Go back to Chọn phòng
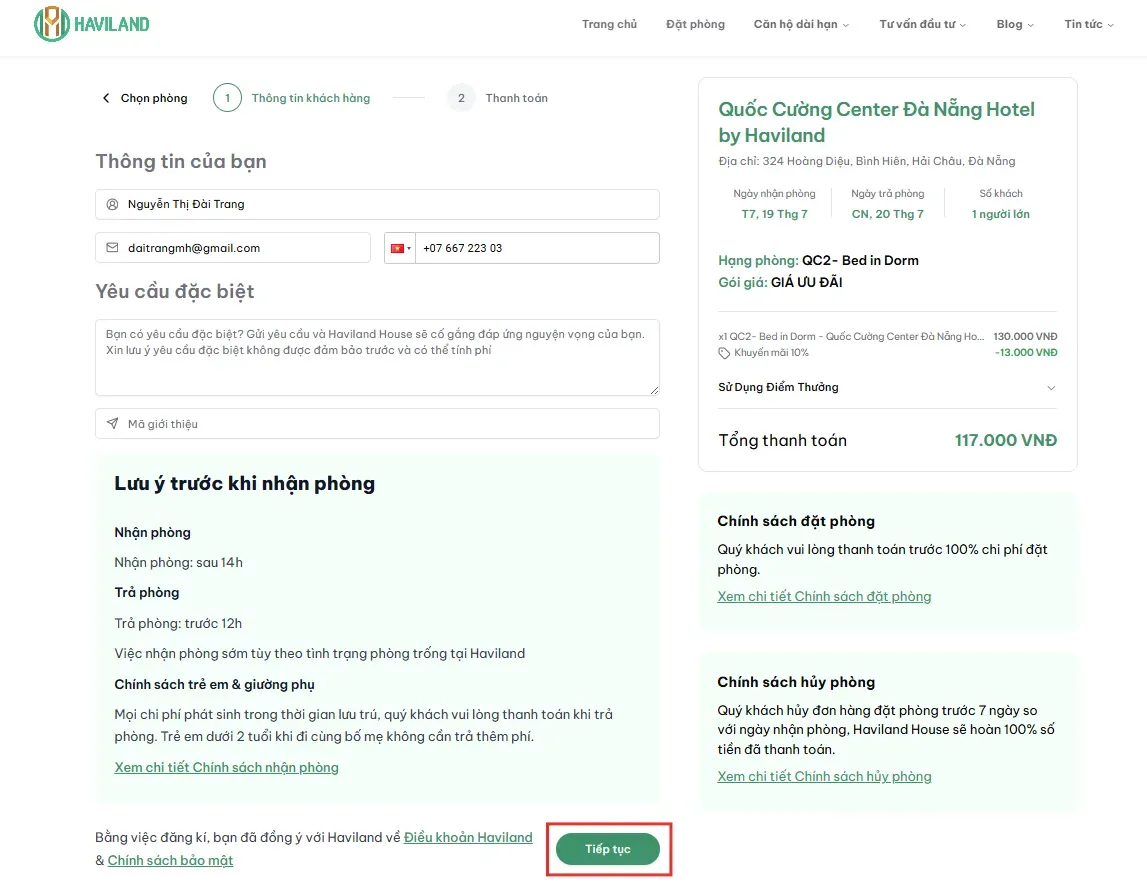1147x891 pixels. [154, 98]
